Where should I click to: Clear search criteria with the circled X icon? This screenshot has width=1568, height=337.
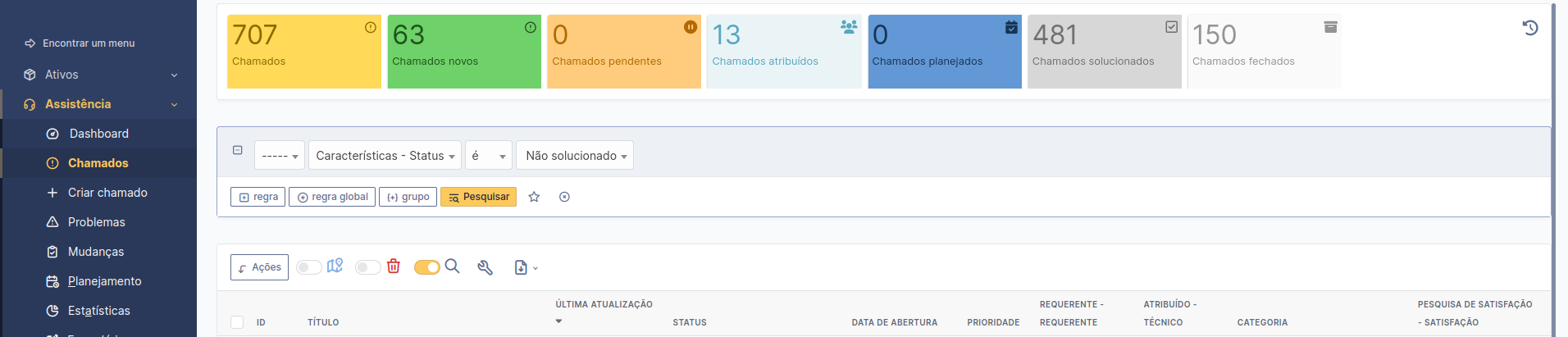564,197
